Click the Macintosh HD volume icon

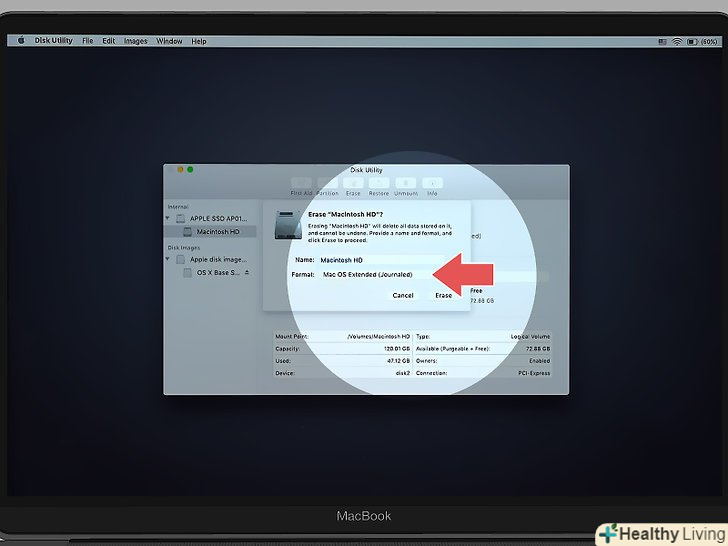pos(188,231)
